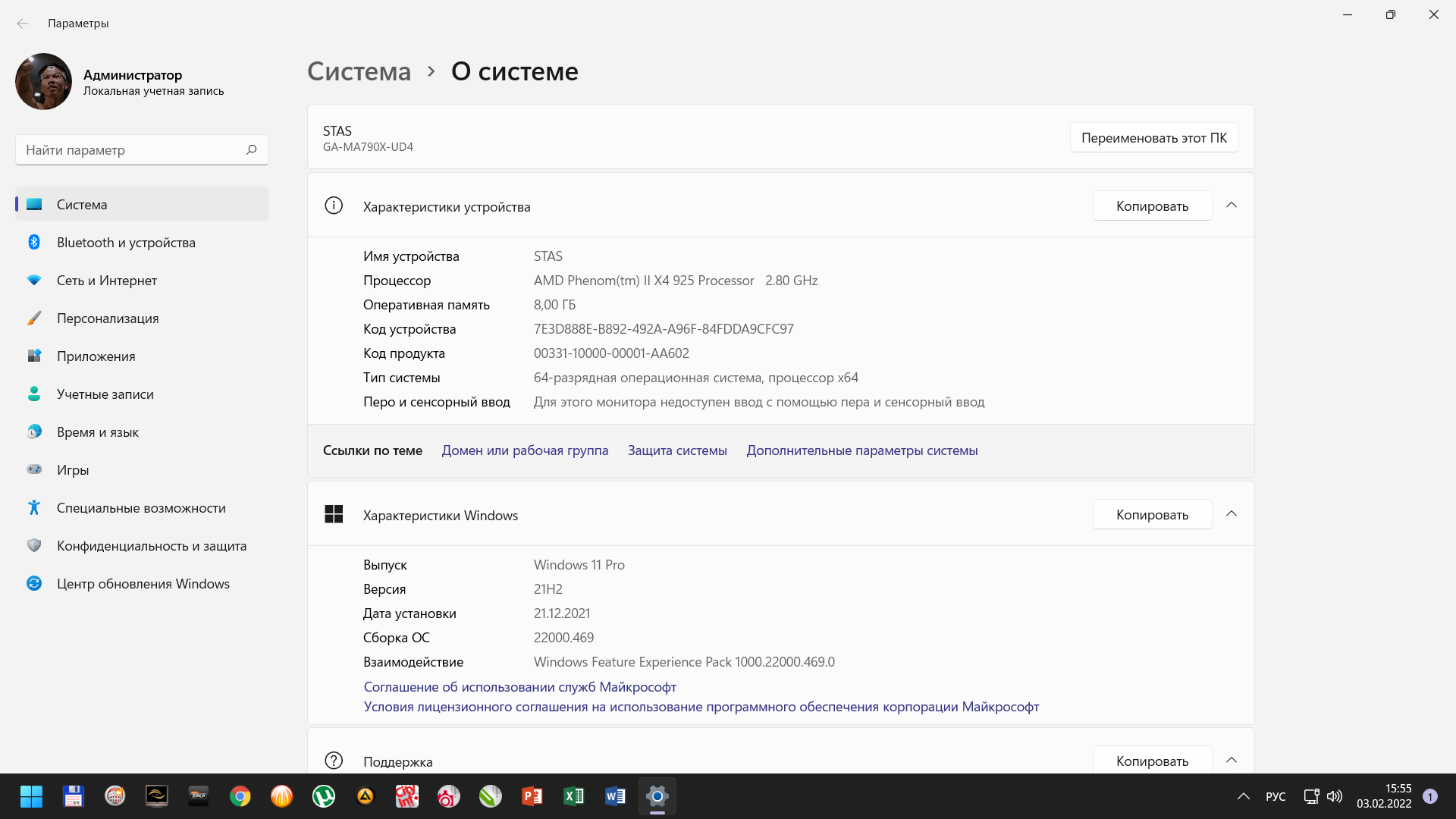Viewport: 1456px width, 819px height.
Task: Open Bluetooth and devices settings icon
Action: tap(34, 242)
